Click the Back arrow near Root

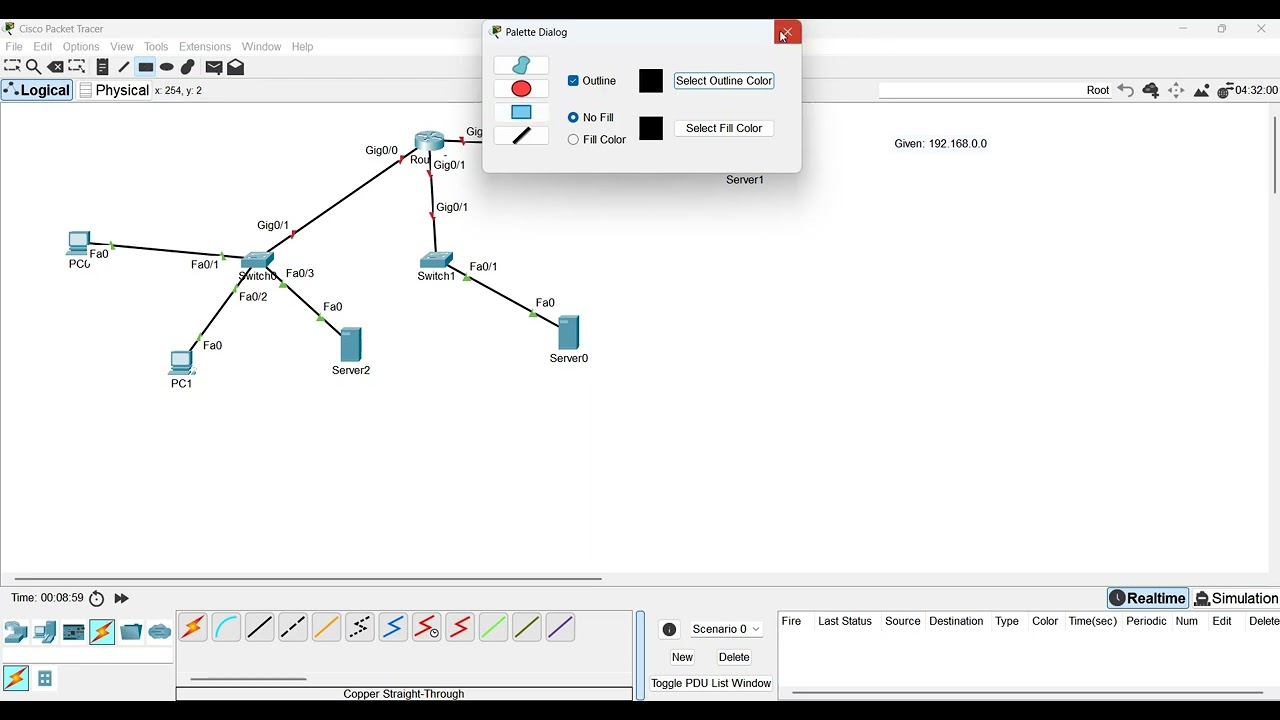click(x=1126, y=90)
